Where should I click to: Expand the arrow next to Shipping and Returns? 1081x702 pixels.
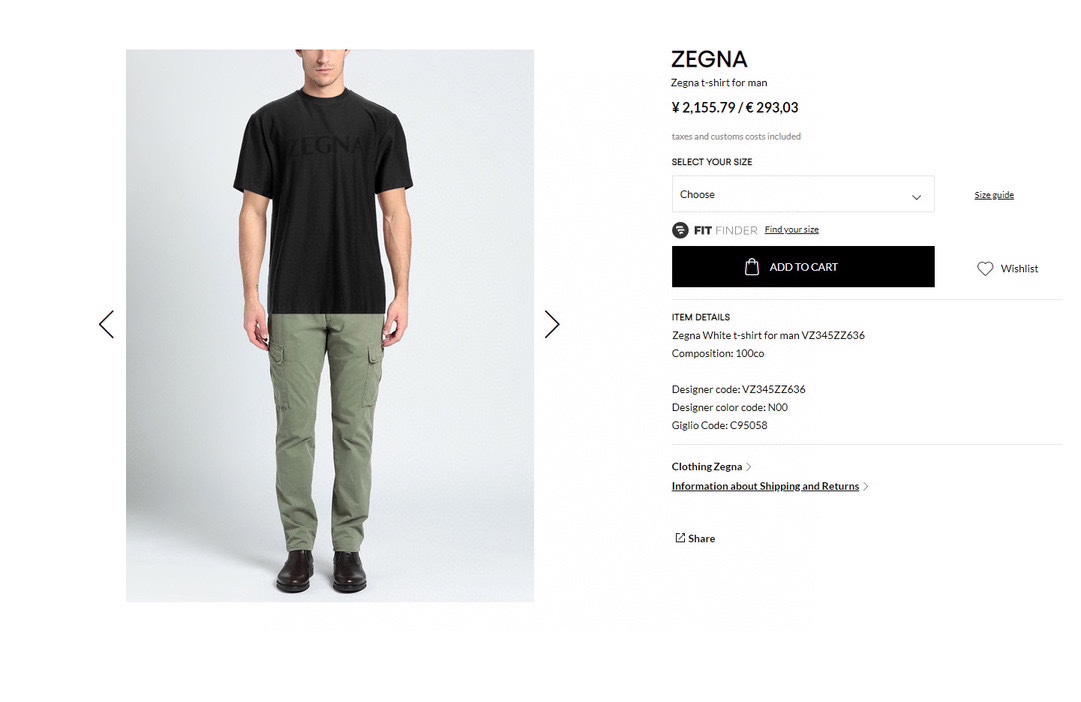(x=866, y=486)
